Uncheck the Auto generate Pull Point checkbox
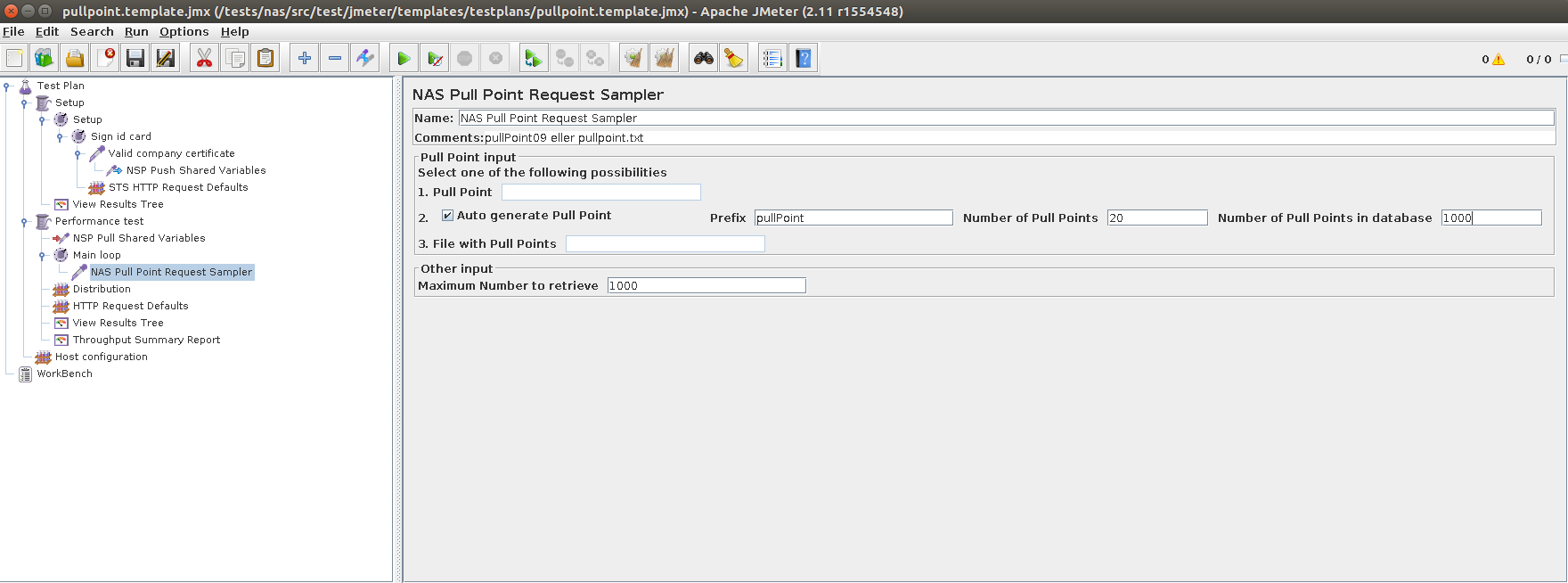This screenshot has height=583, width=1568. [447, 216]
